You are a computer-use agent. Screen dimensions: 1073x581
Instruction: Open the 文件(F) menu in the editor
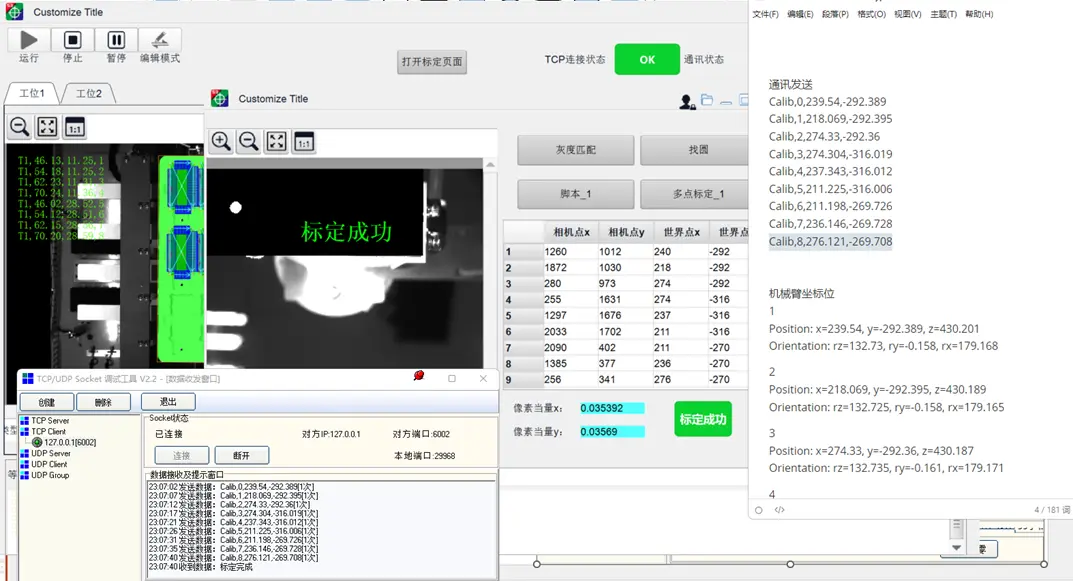(x=765, y=14)
